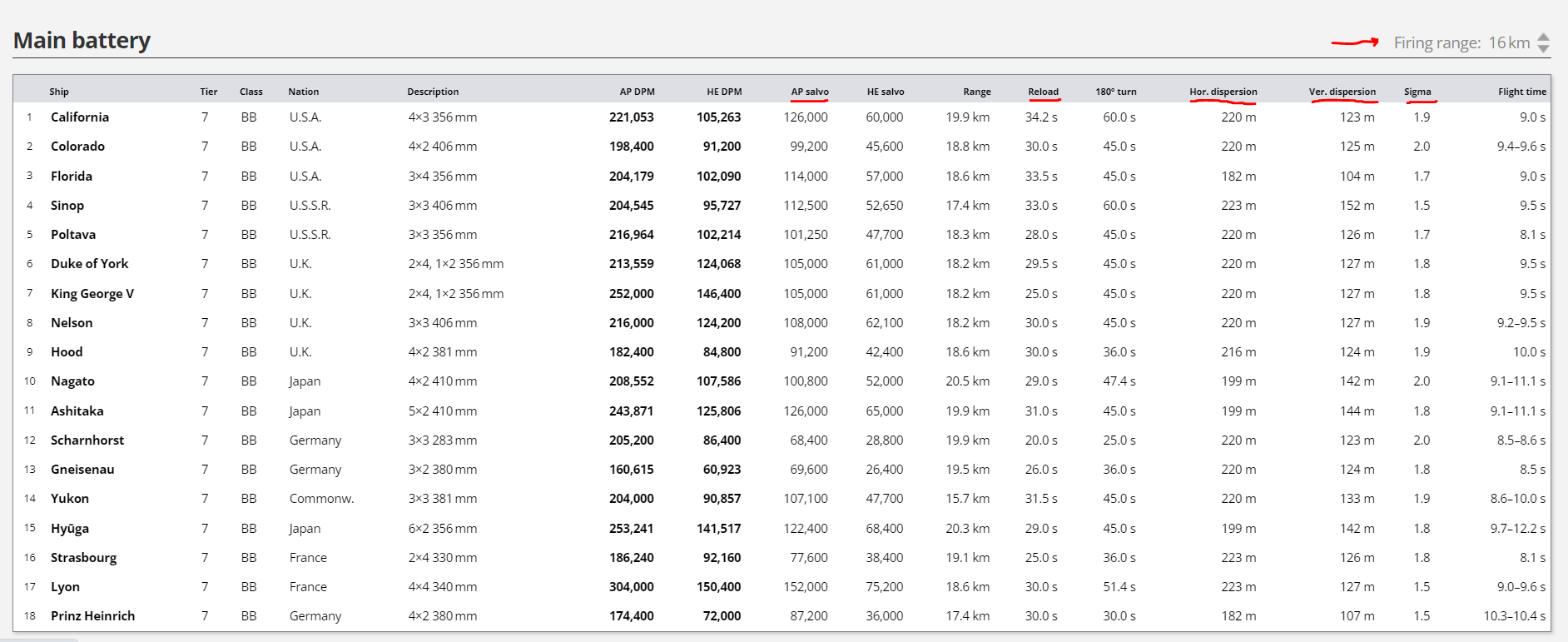Screen dimensions: 1568x642
Task: Sort by 180° turn header
Action: coord(1115,92)
